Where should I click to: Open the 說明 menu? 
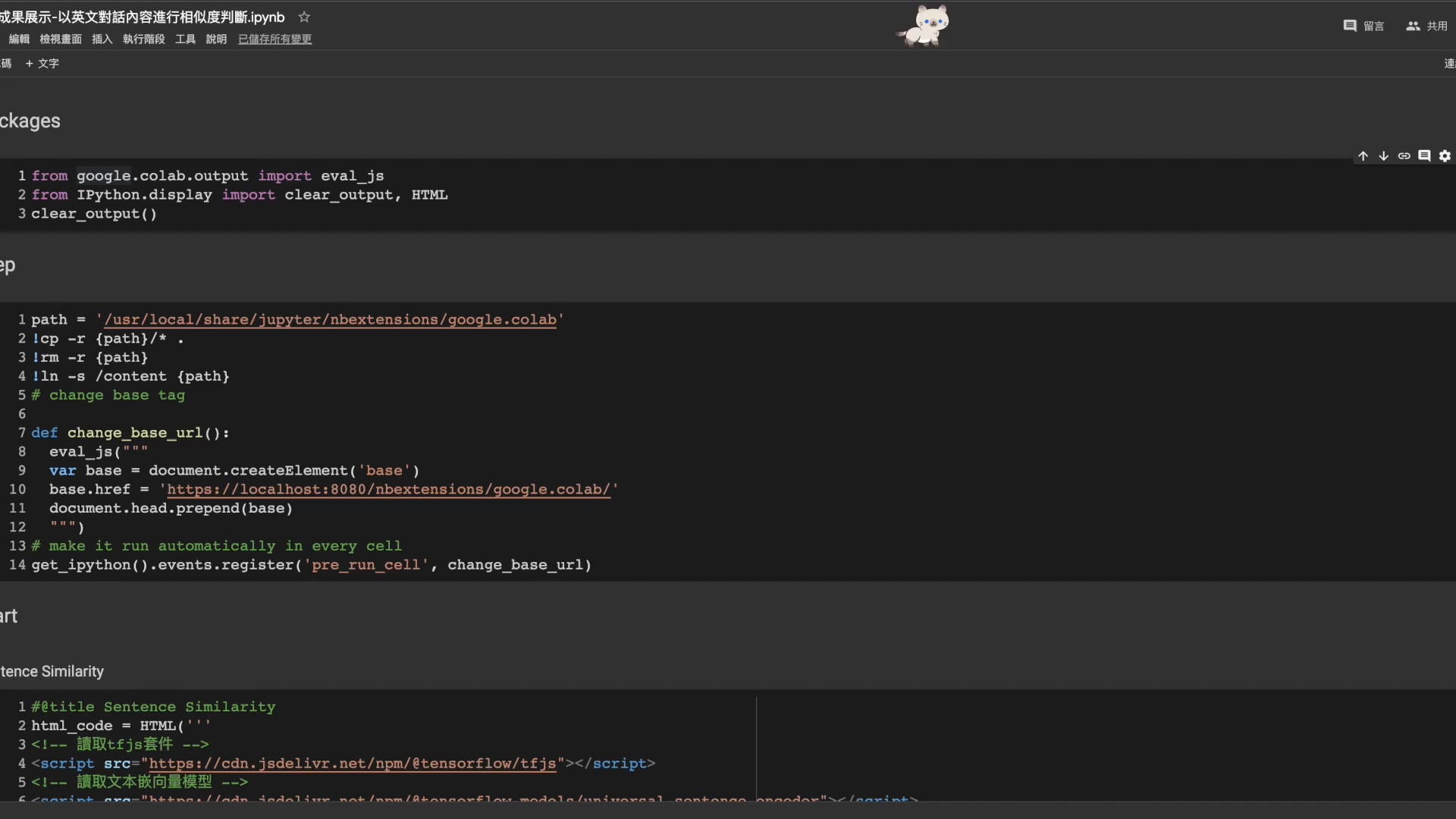216,39
